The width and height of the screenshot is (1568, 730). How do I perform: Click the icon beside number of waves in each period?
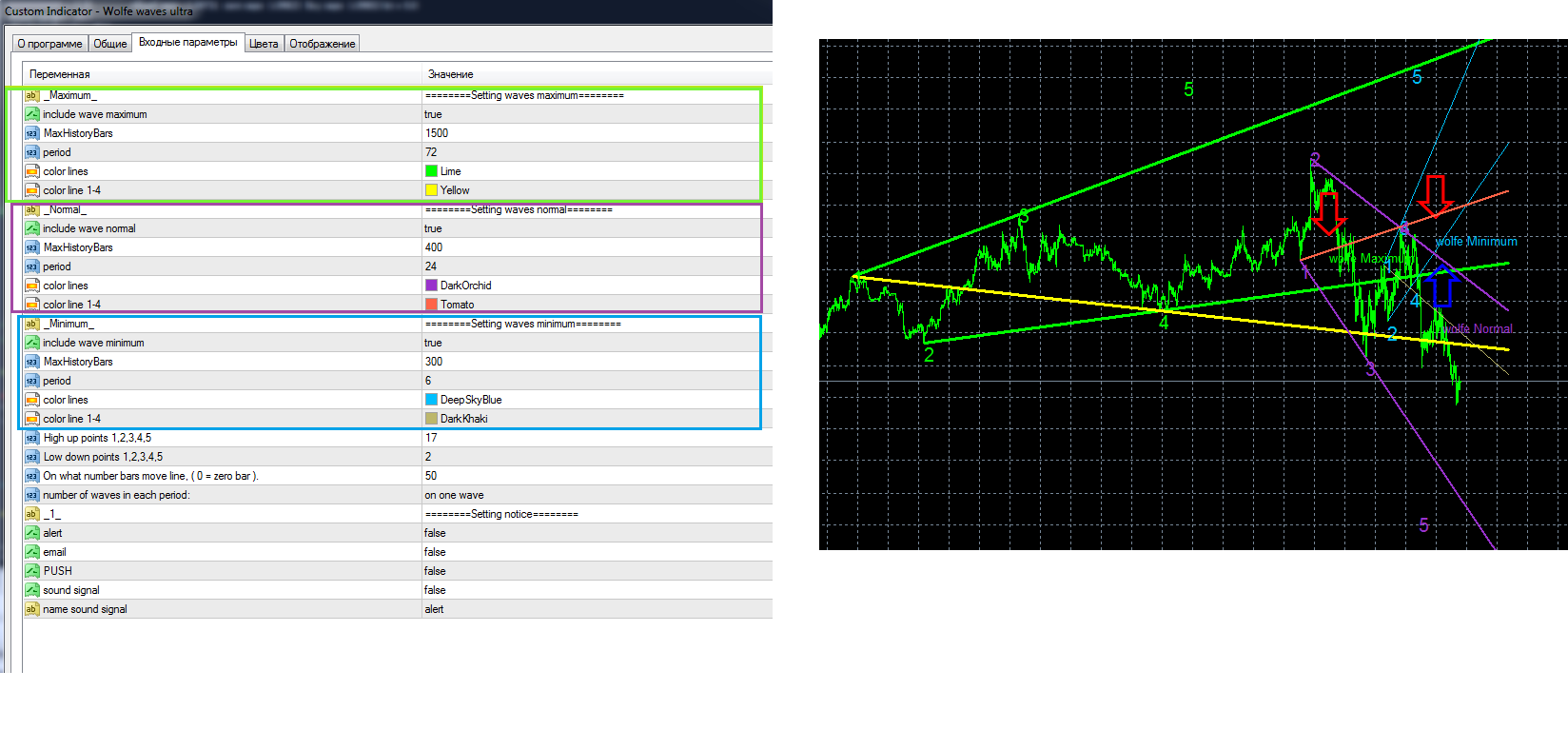tap(31, 495)
